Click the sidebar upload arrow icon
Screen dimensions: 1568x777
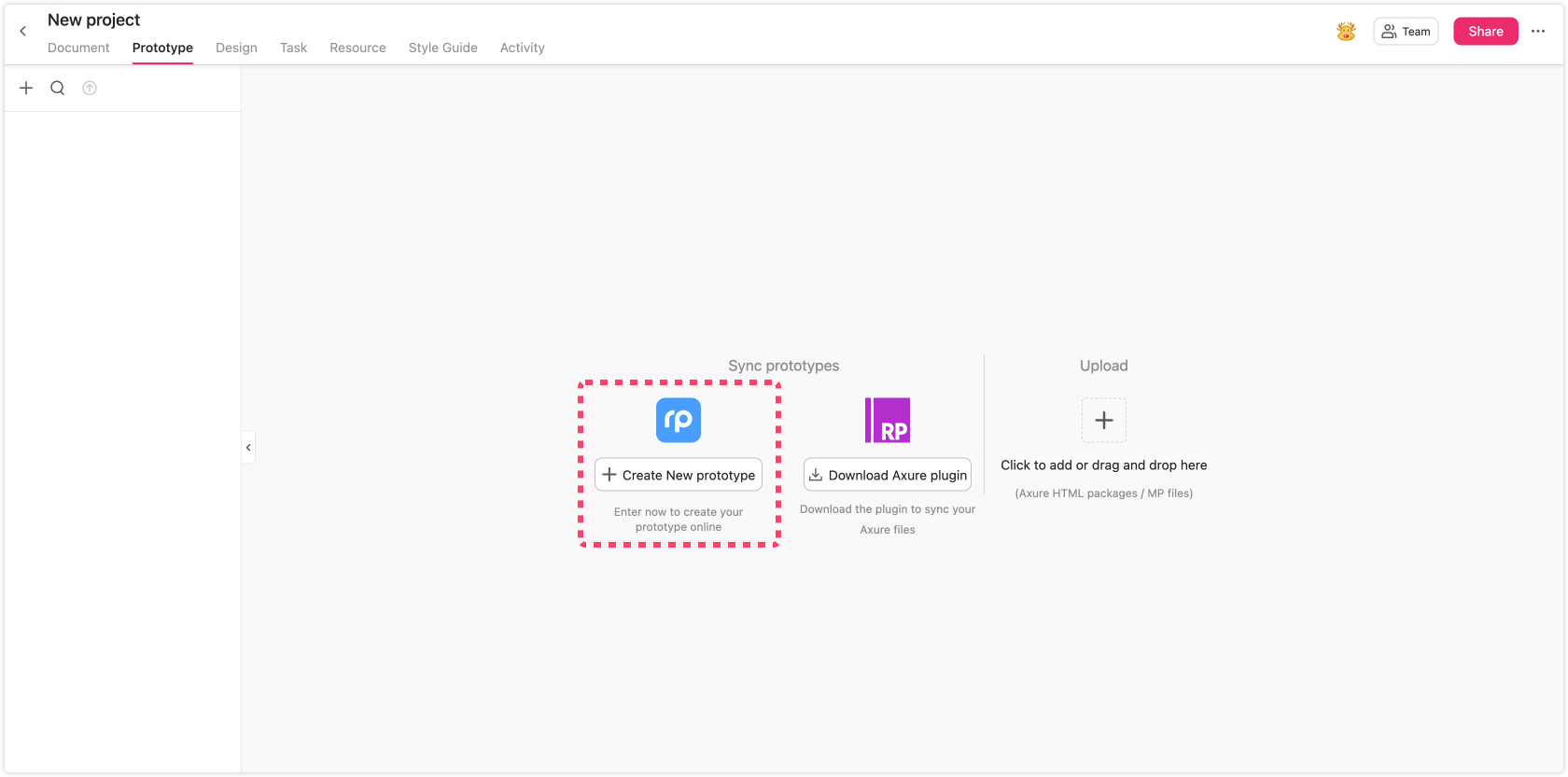pos(90,88)
